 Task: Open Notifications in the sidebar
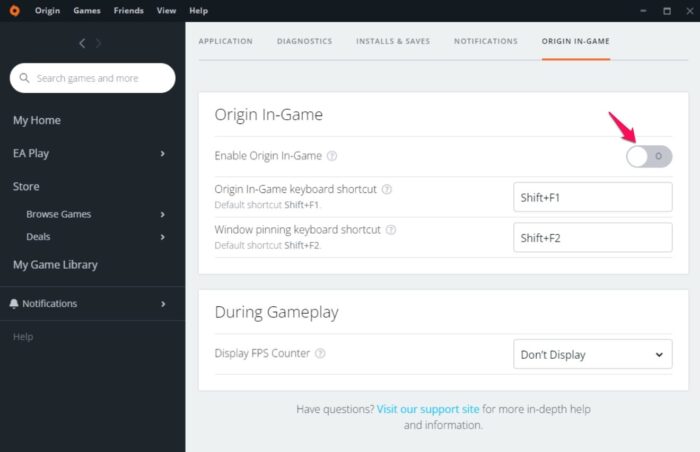50,304
